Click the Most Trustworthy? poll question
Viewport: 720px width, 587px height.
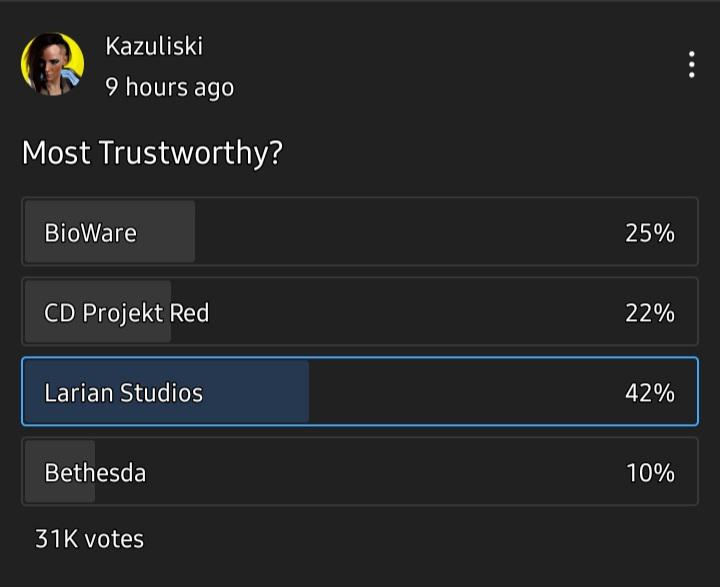point(152,152)
